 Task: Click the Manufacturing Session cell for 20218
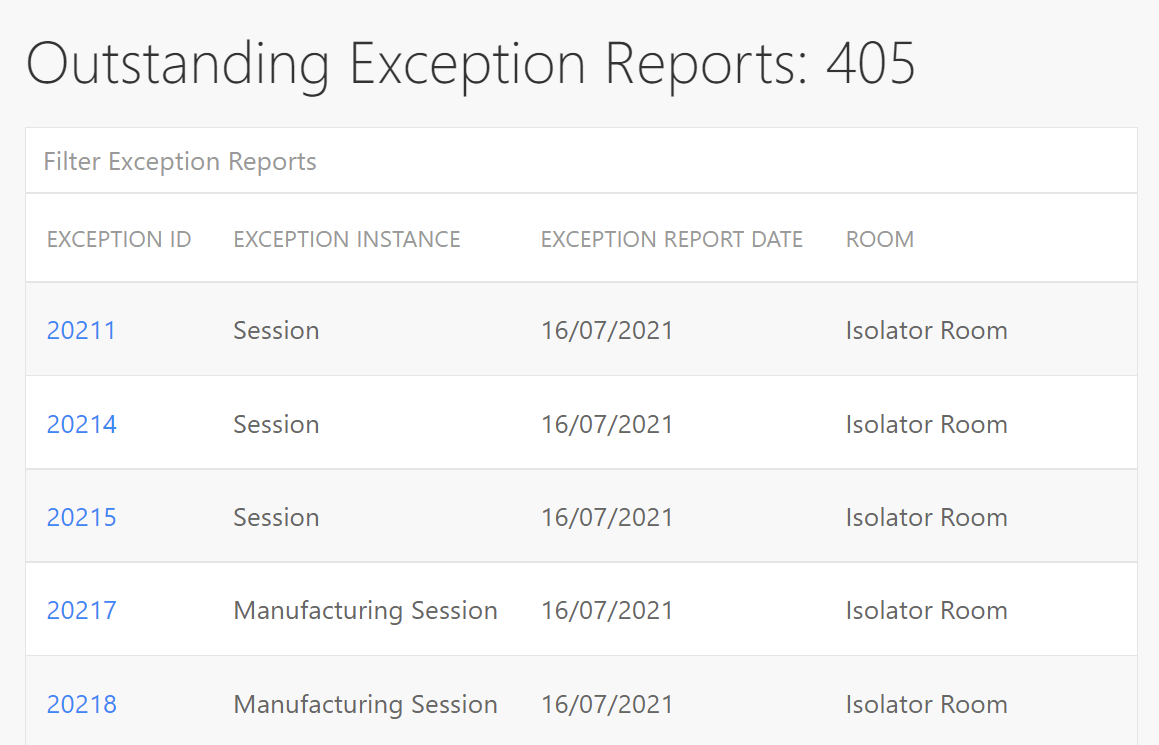pyautogui.click(x=365, y=704)
